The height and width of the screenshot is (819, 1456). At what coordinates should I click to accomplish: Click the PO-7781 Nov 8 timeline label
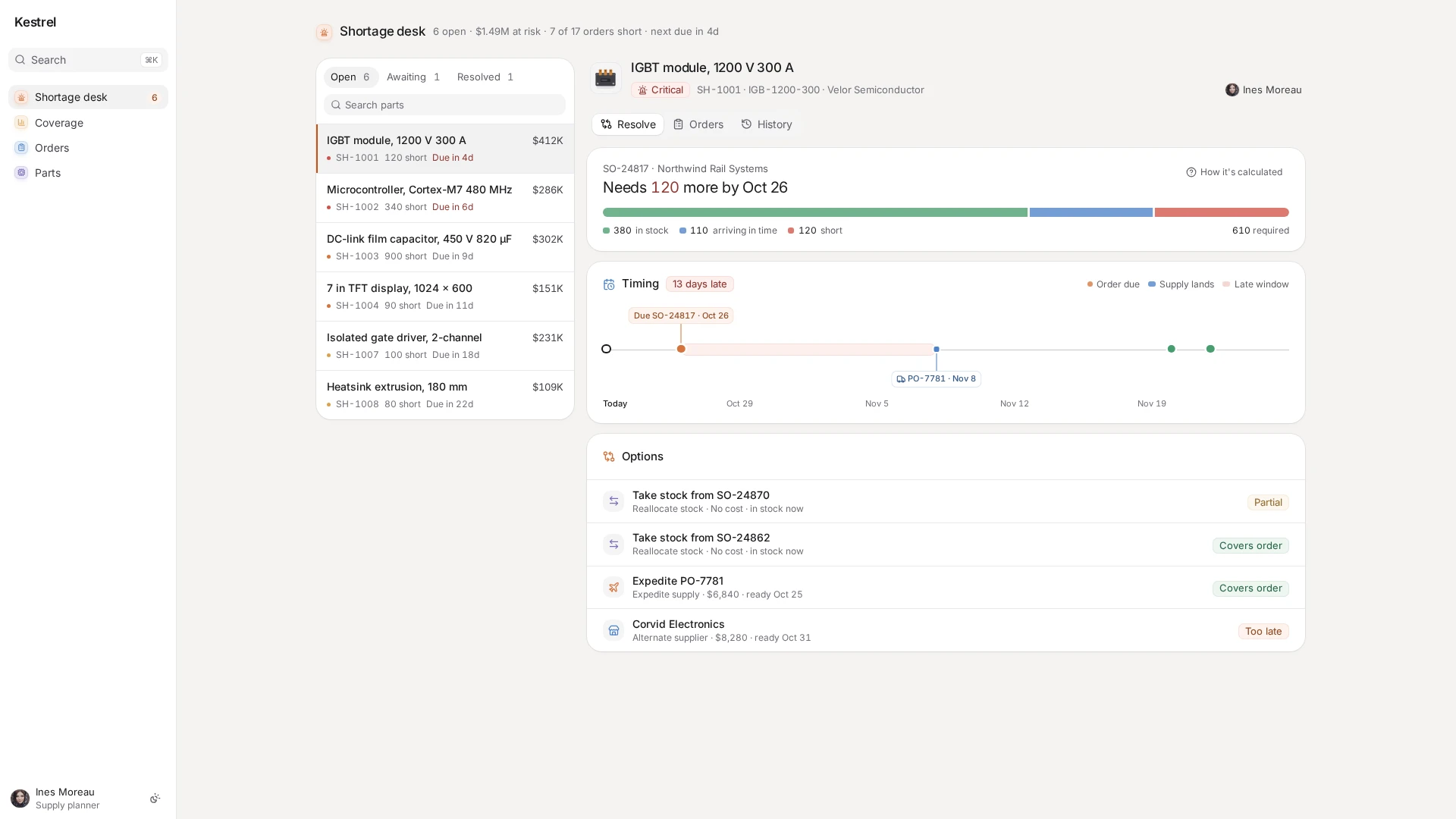pos(936,379)
